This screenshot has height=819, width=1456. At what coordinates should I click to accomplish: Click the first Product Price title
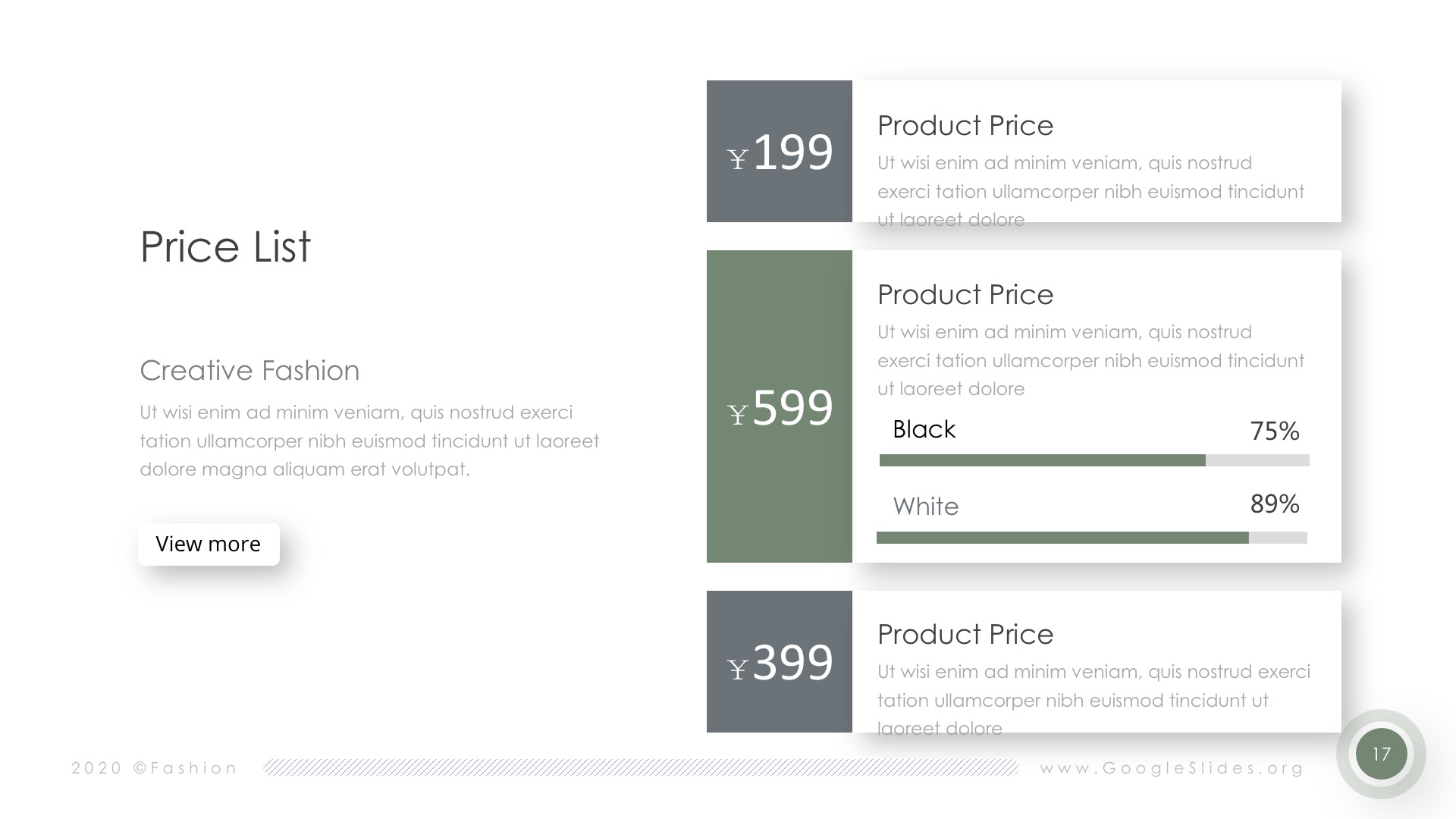(965, 125)
